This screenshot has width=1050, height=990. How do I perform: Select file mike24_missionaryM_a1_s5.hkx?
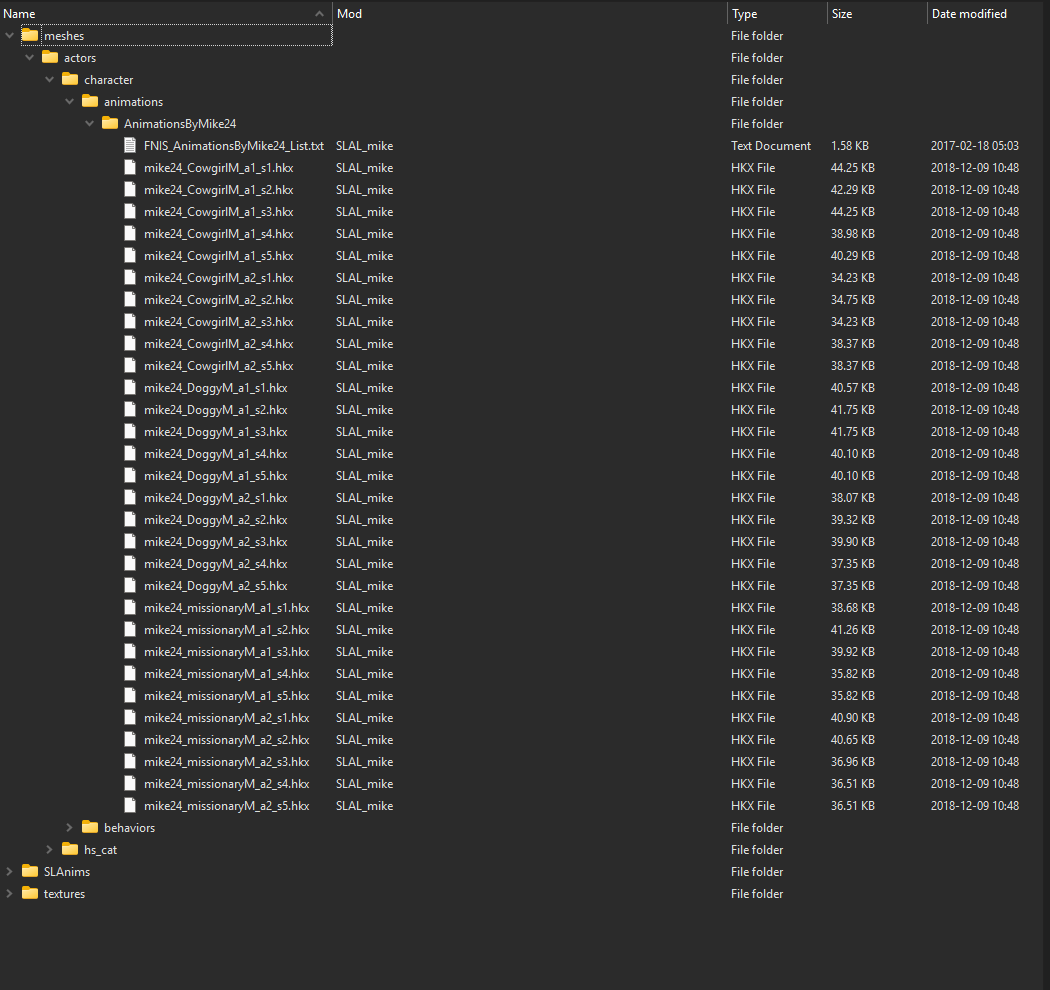(x=226, y=696)
